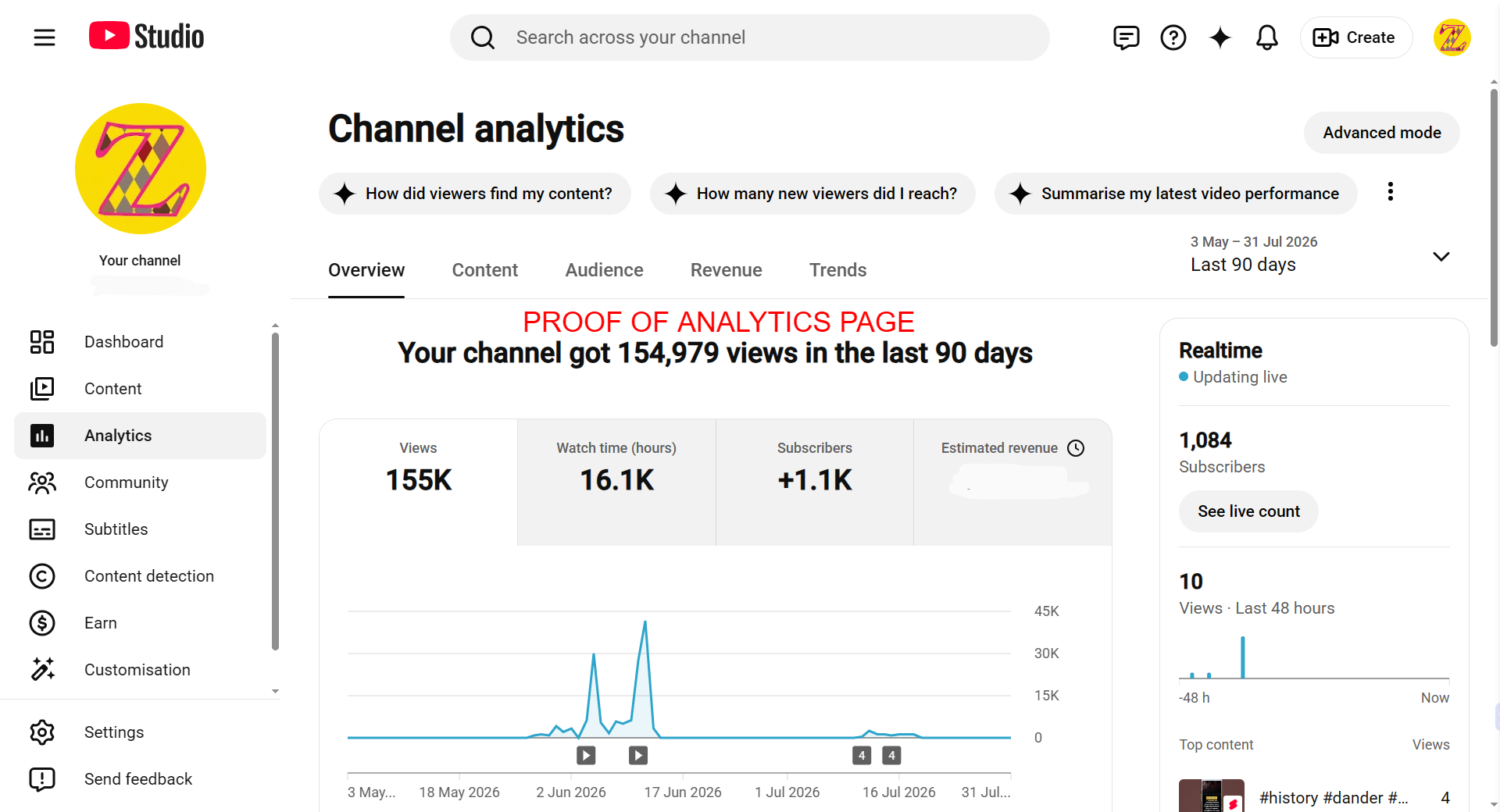Image resolution: width=1500 pixels, height=812 pixels.
Task: Click the '3 May – 31 Jul 2026' date text
Action: coord(1254,242)
